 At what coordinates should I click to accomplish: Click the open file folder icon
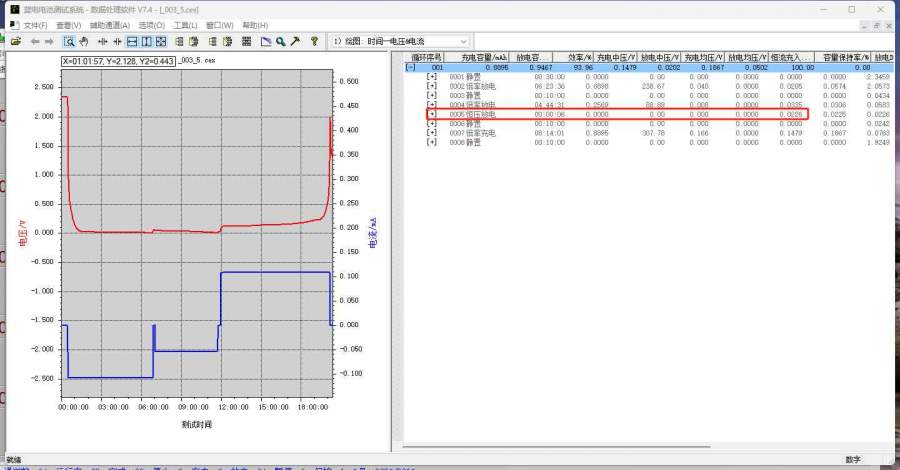(x=16, y=41)
